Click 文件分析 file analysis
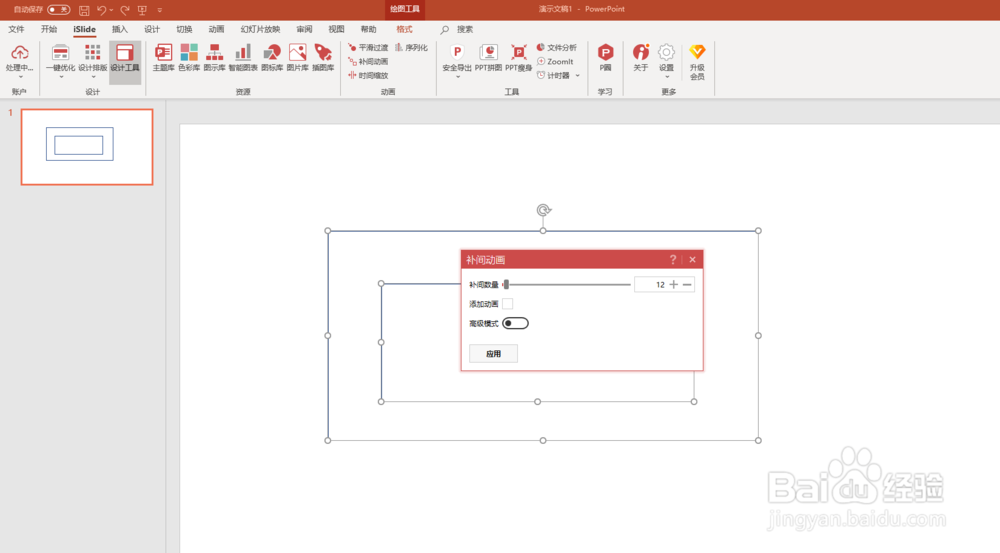The image size is (1000, 553). pos(557,48)
